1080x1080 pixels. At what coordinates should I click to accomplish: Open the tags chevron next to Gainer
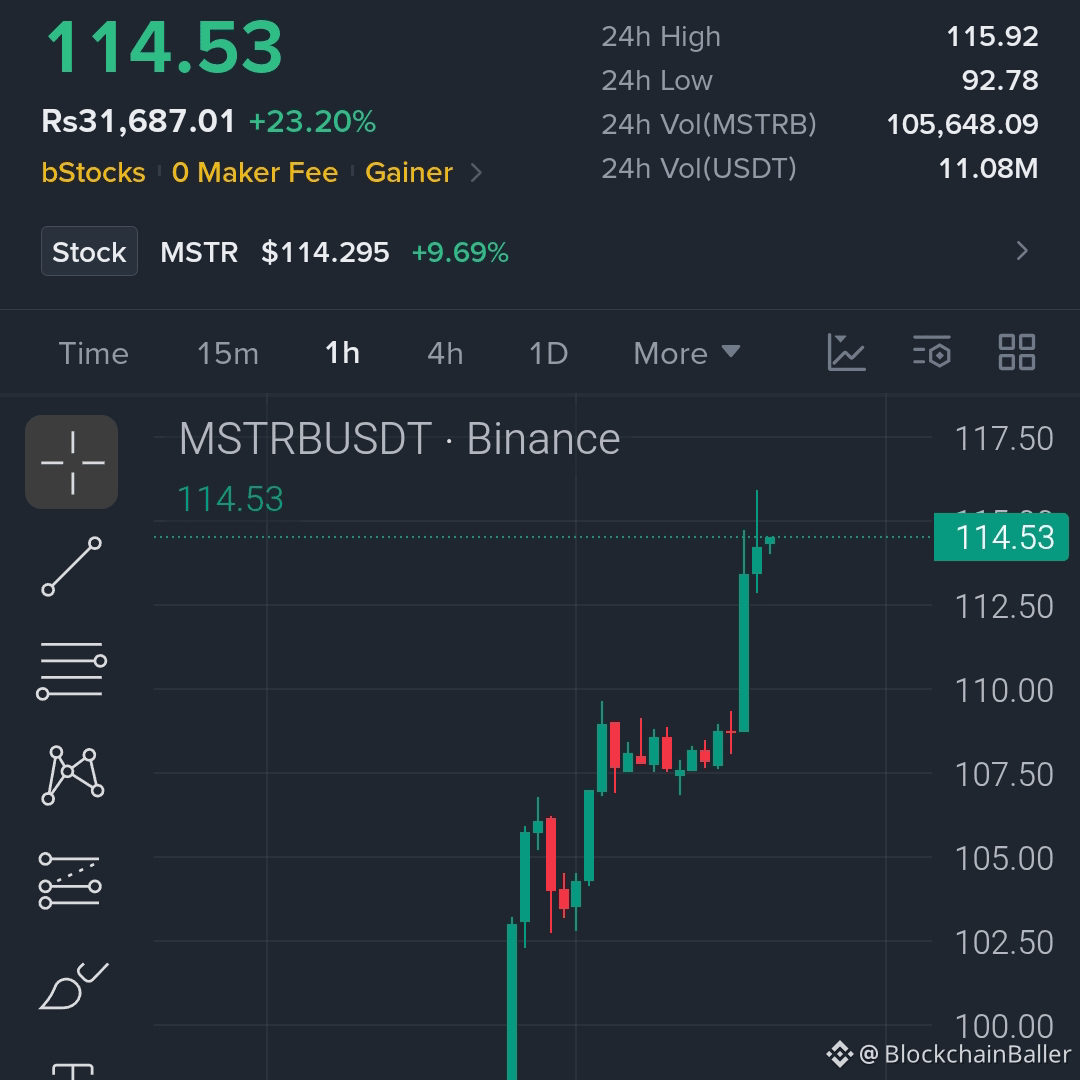click(x=476, y=172)
